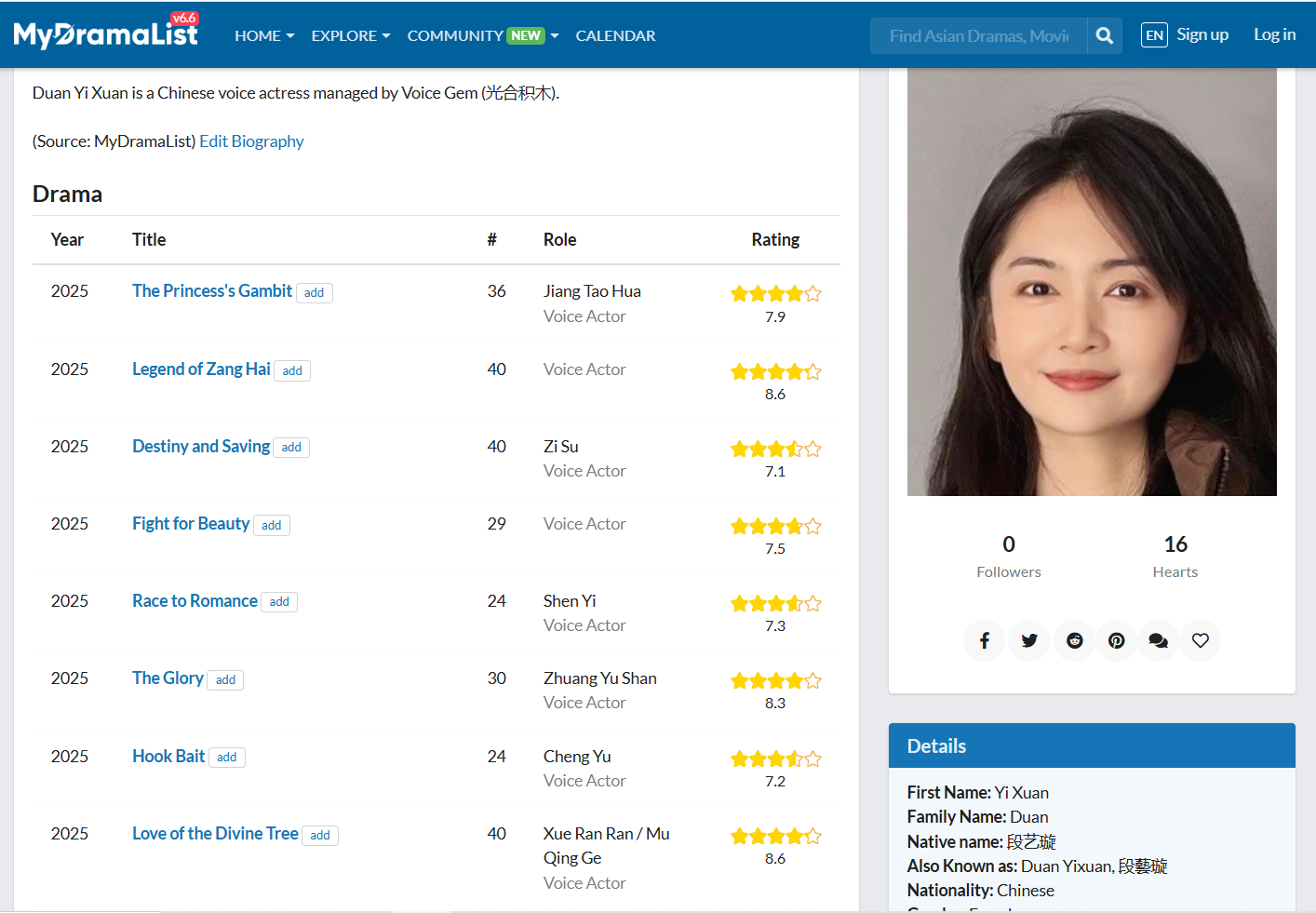1316x913 pixels.
Task: Open comments via chat bubble icon
Action: pos(1158,640)
